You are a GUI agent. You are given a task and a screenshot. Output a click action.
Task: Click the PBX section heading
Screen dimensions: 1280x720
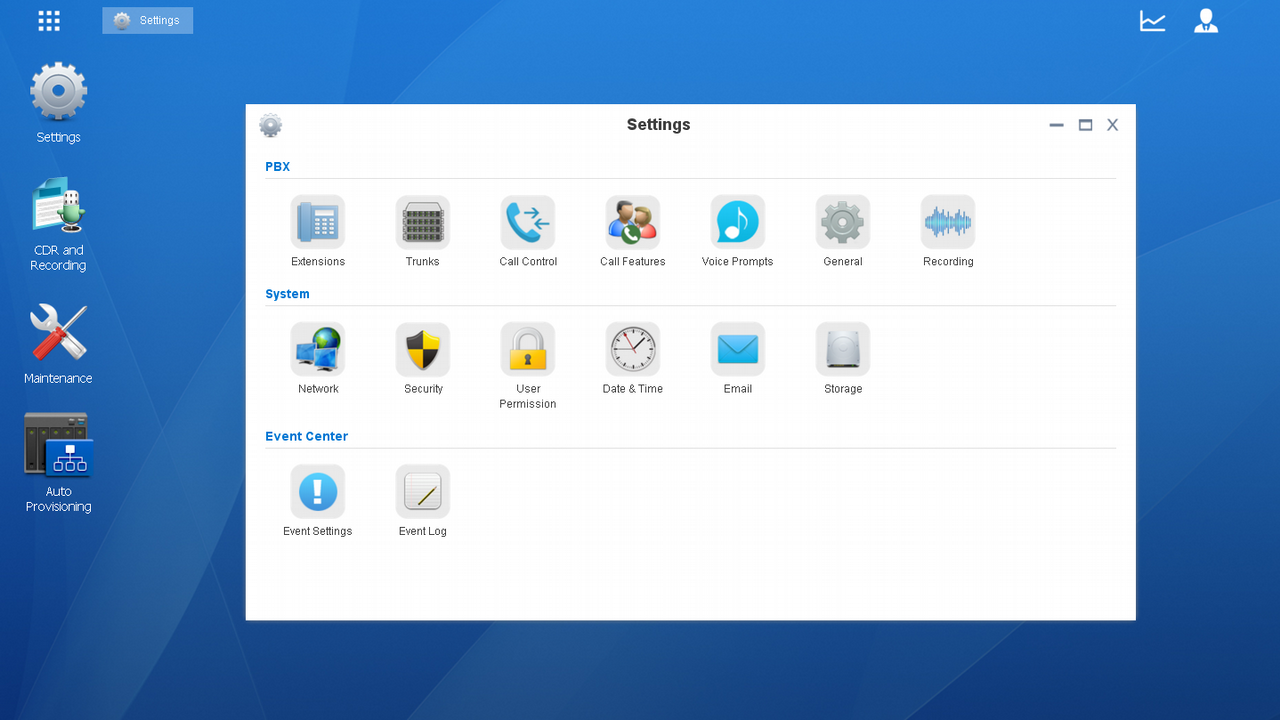click(x=277, y=167)
